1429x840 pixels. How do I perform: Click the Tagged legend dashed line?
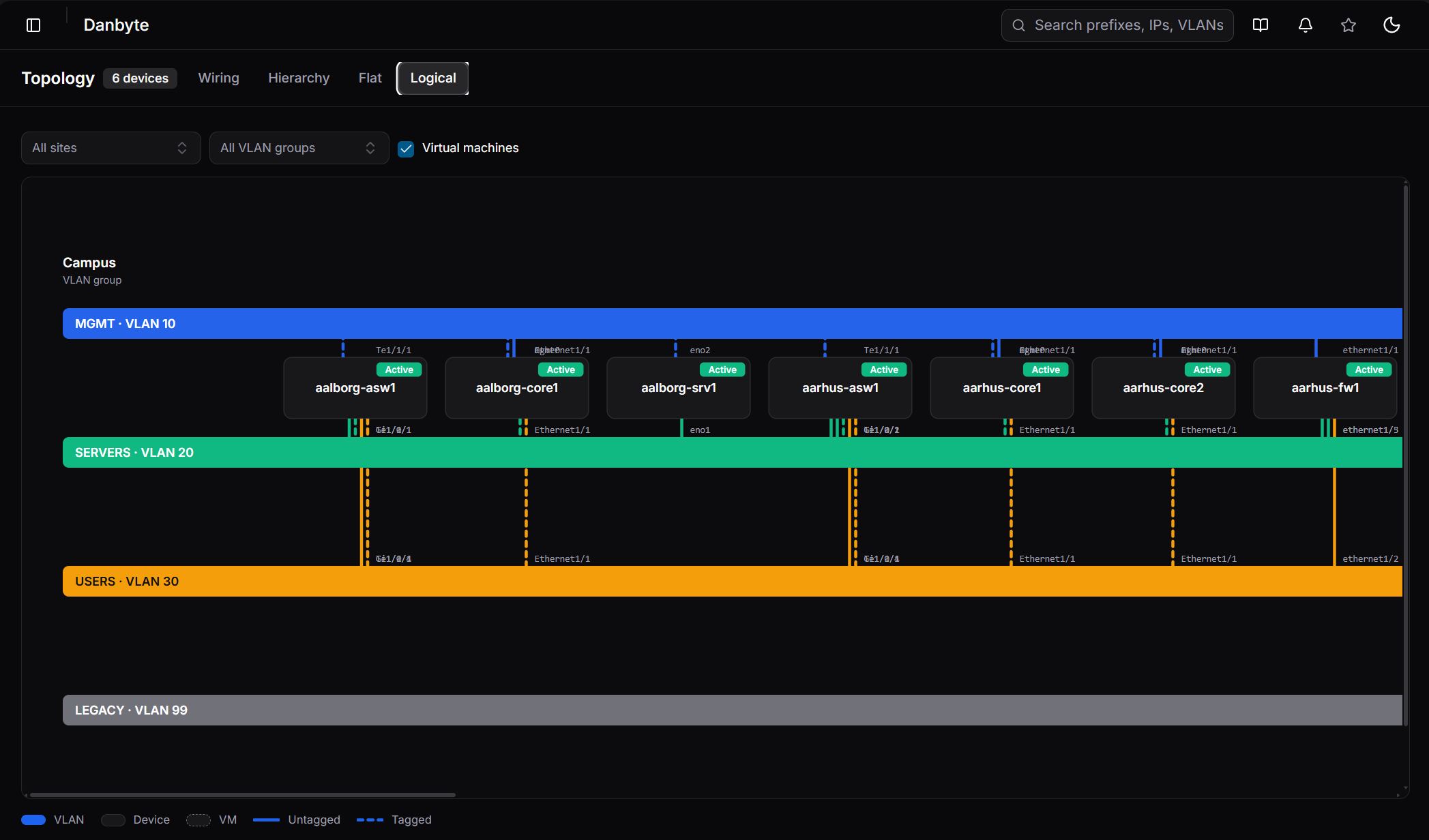(370, 820)
